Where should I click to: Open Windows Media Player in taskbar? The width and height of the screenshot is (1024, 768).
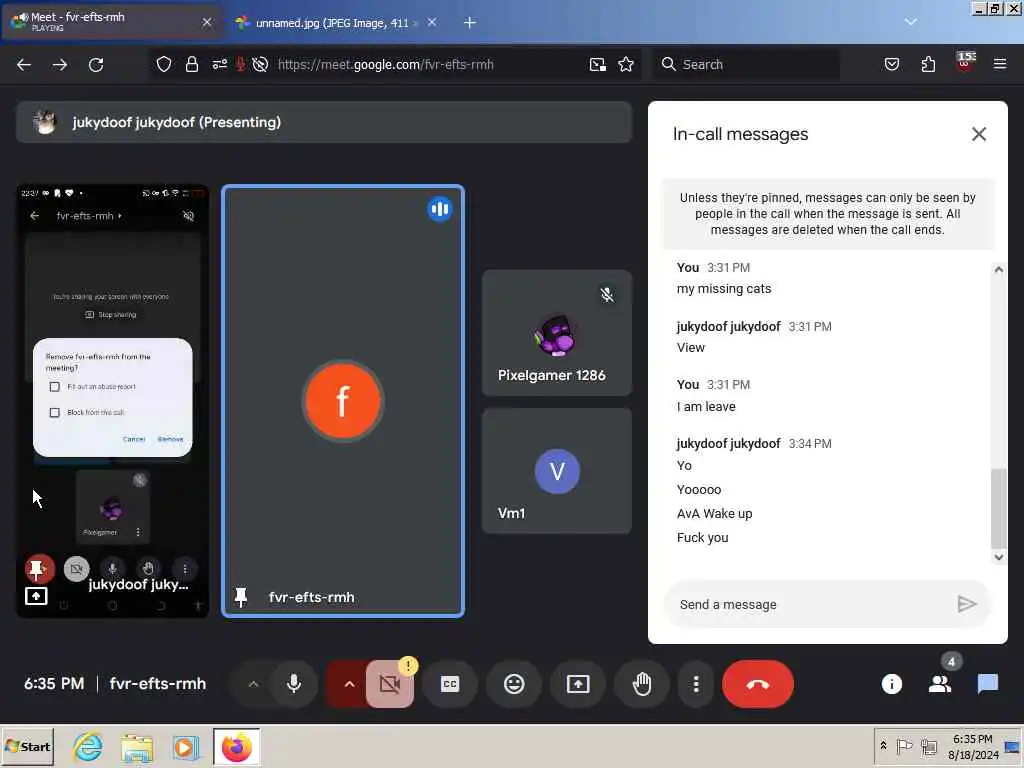(x=185, y=746)
